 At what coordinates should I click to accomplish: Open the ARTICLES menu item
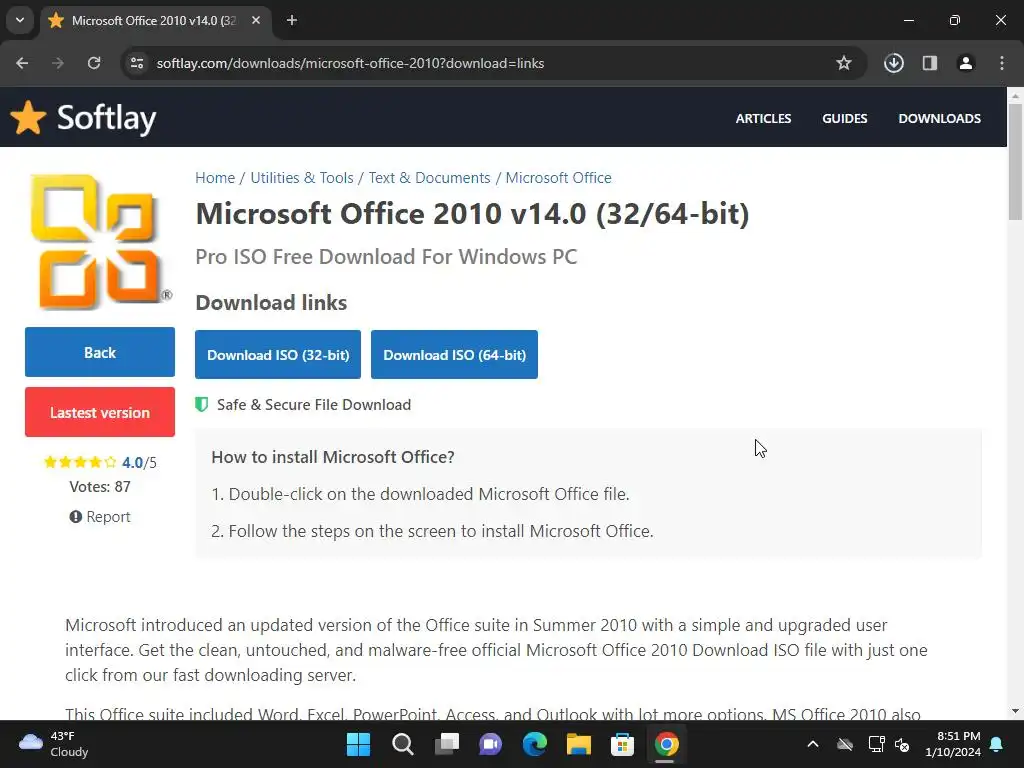763,118
